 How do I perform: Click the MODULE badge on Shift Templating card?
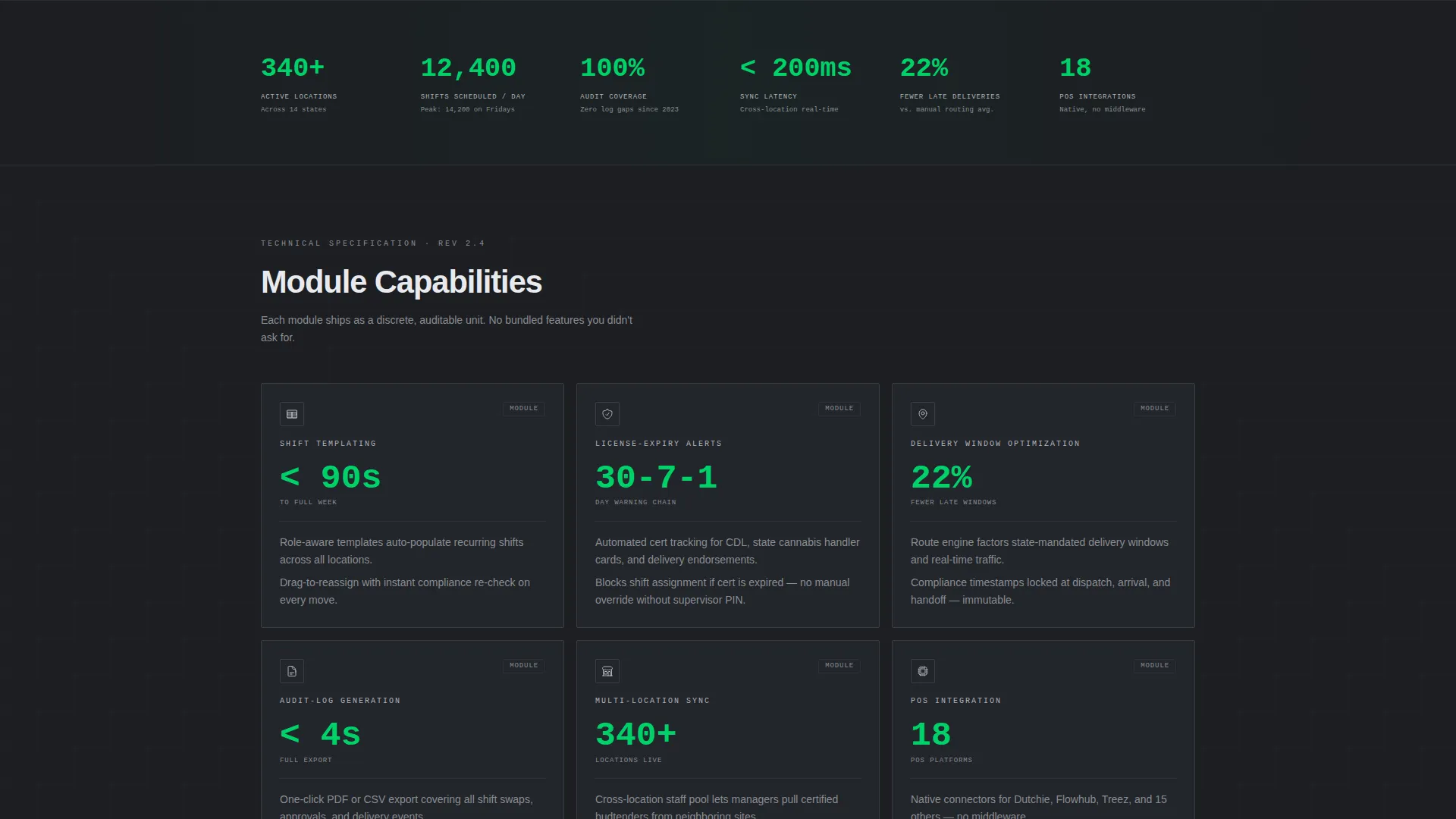coord(524,409)
